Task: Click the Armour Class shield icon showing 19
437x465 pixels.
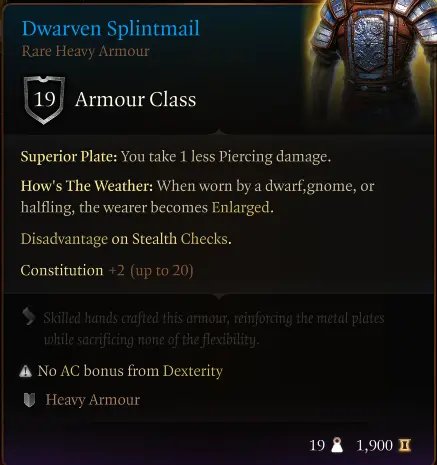Action: tap(44, 100)
